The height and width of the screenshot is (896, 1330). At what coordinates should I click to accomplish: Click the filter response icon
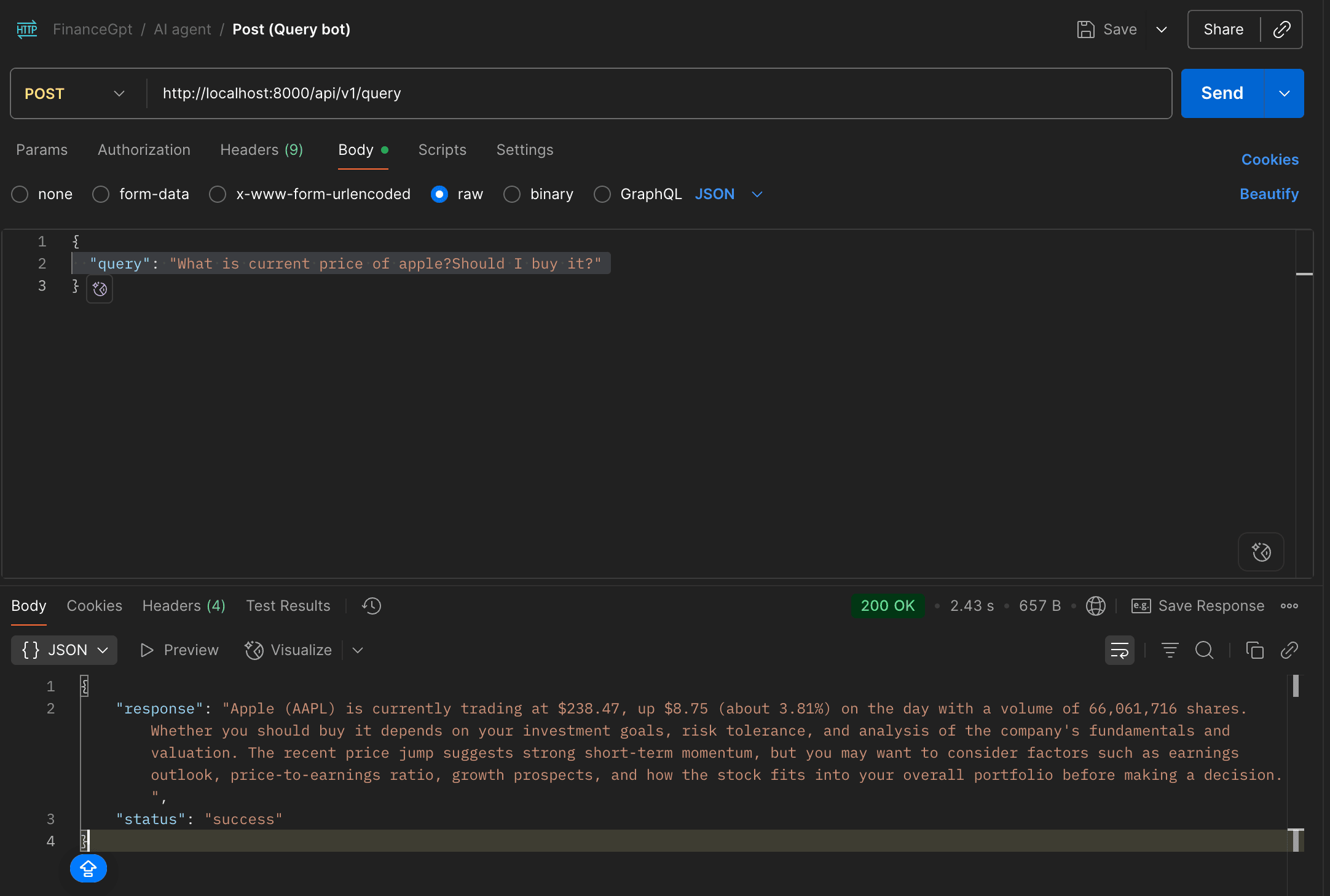[1170, 650]
